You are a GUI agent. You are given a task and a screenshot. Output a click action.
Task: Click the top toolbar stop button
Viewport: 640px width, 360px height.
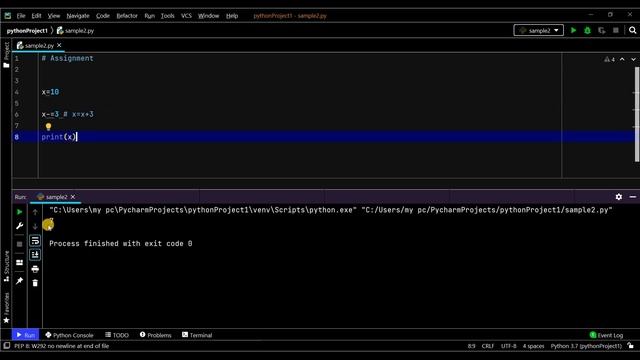[x=616, y=30]
